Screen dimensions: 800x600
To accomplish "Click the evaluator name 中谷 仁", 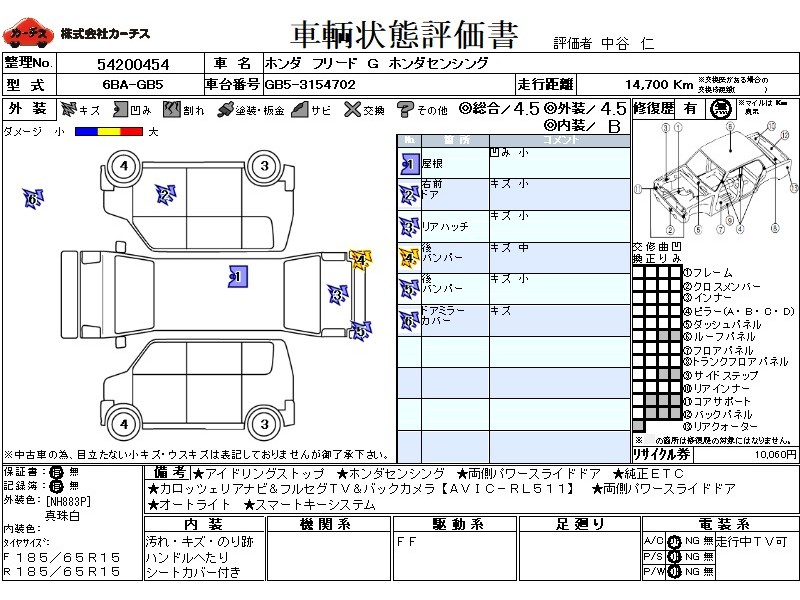I will [628, 44].
